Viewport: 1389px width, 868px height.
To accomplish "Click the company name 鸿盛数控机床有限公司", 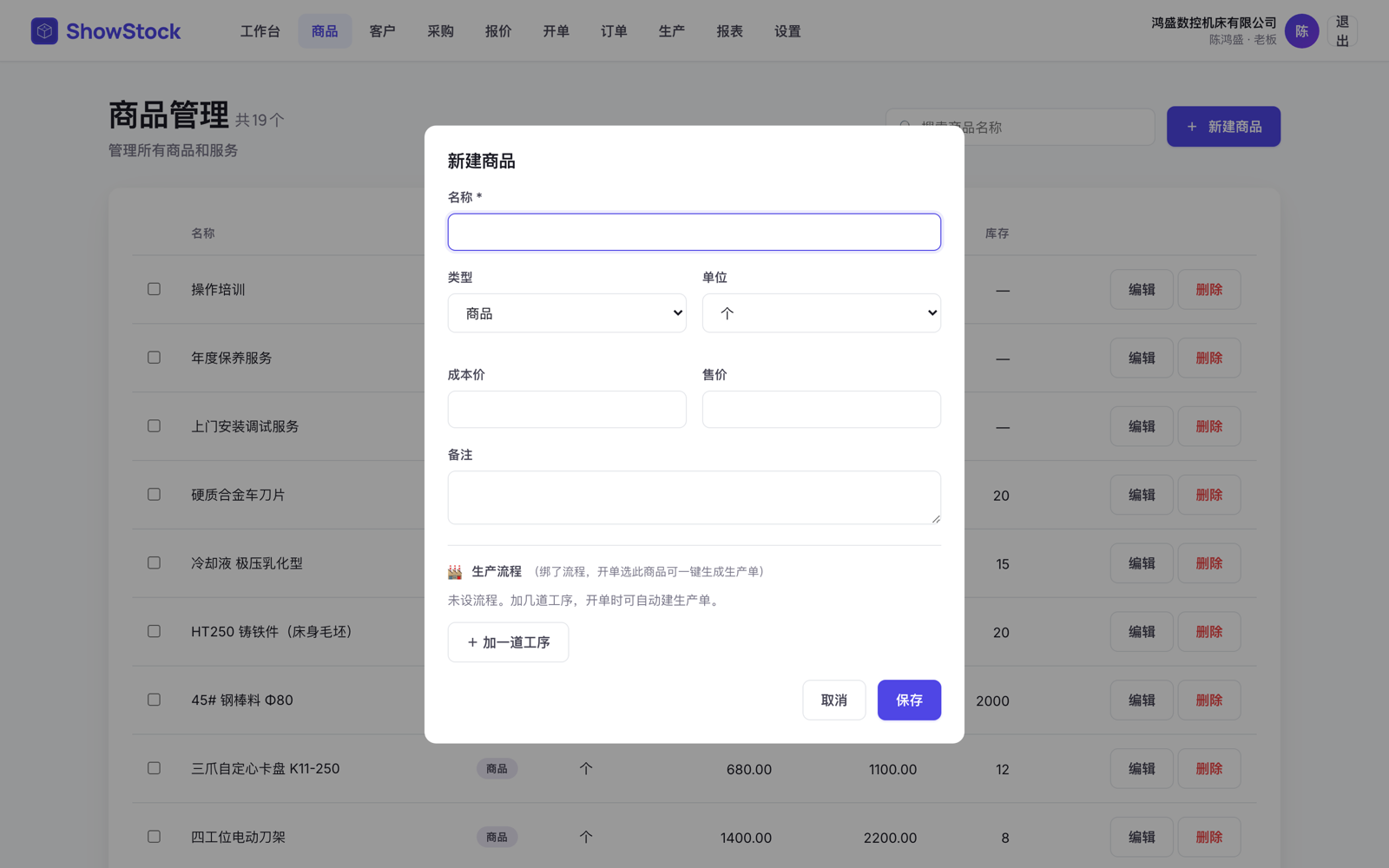I will [1214, 23].
